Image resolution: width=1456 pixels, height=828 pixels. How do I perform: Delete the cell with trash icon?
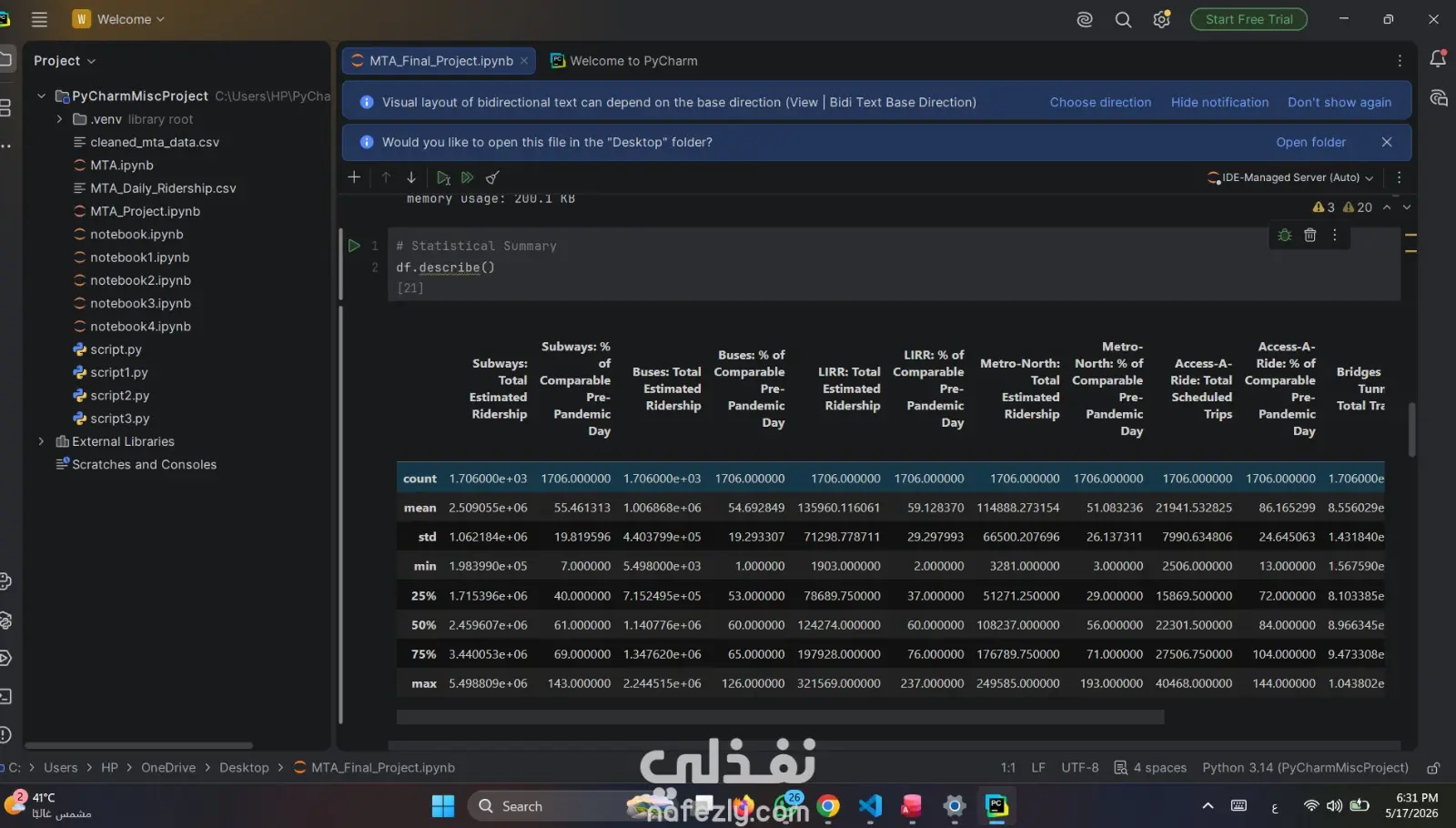coord(1310,235)
